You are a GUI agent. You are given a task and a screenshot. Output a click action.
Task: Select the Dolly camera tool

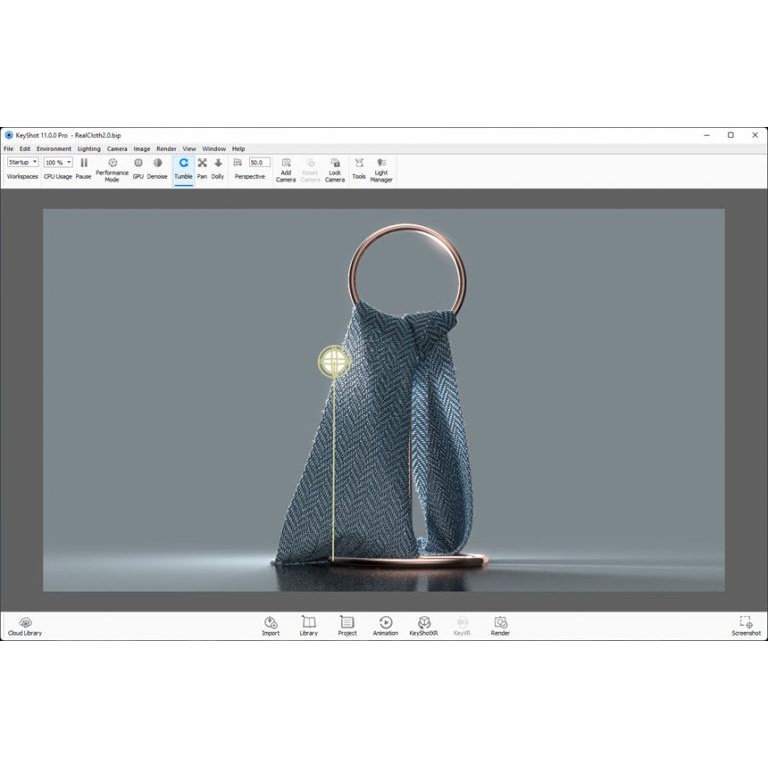tap(218, 163)
